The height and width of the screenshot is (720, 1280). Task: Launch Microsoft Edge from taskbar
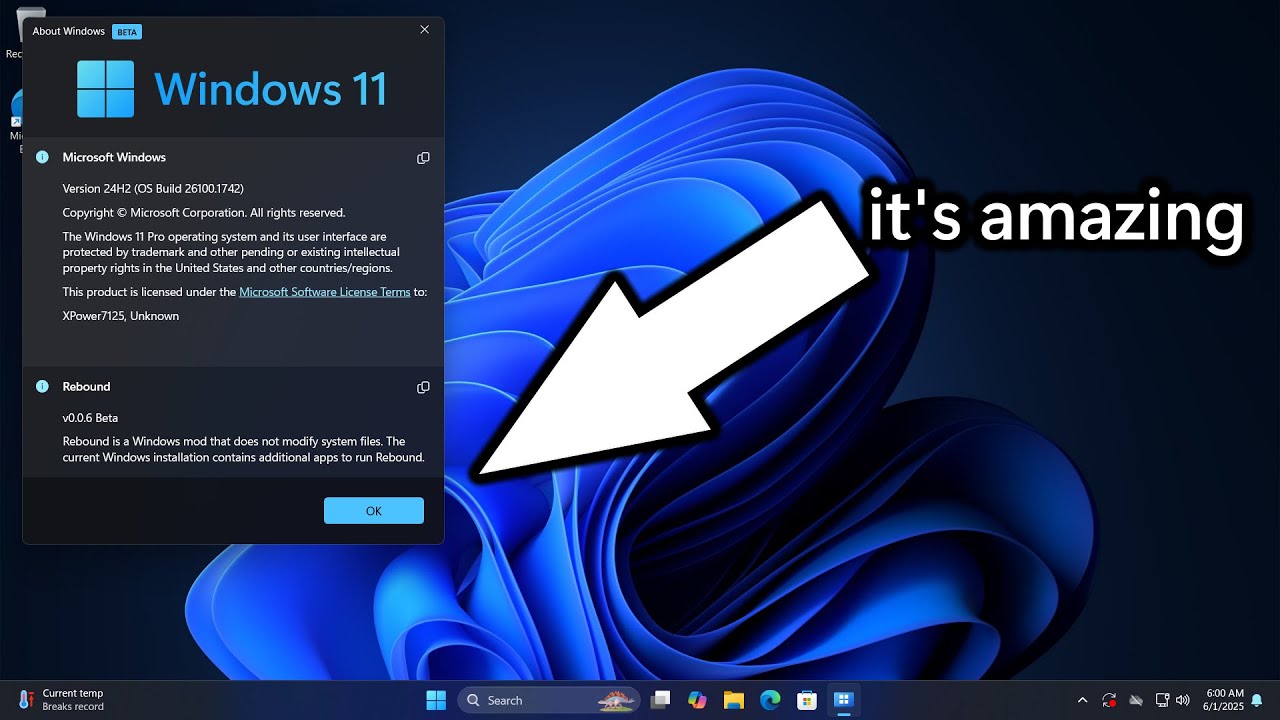click(770, 700)
